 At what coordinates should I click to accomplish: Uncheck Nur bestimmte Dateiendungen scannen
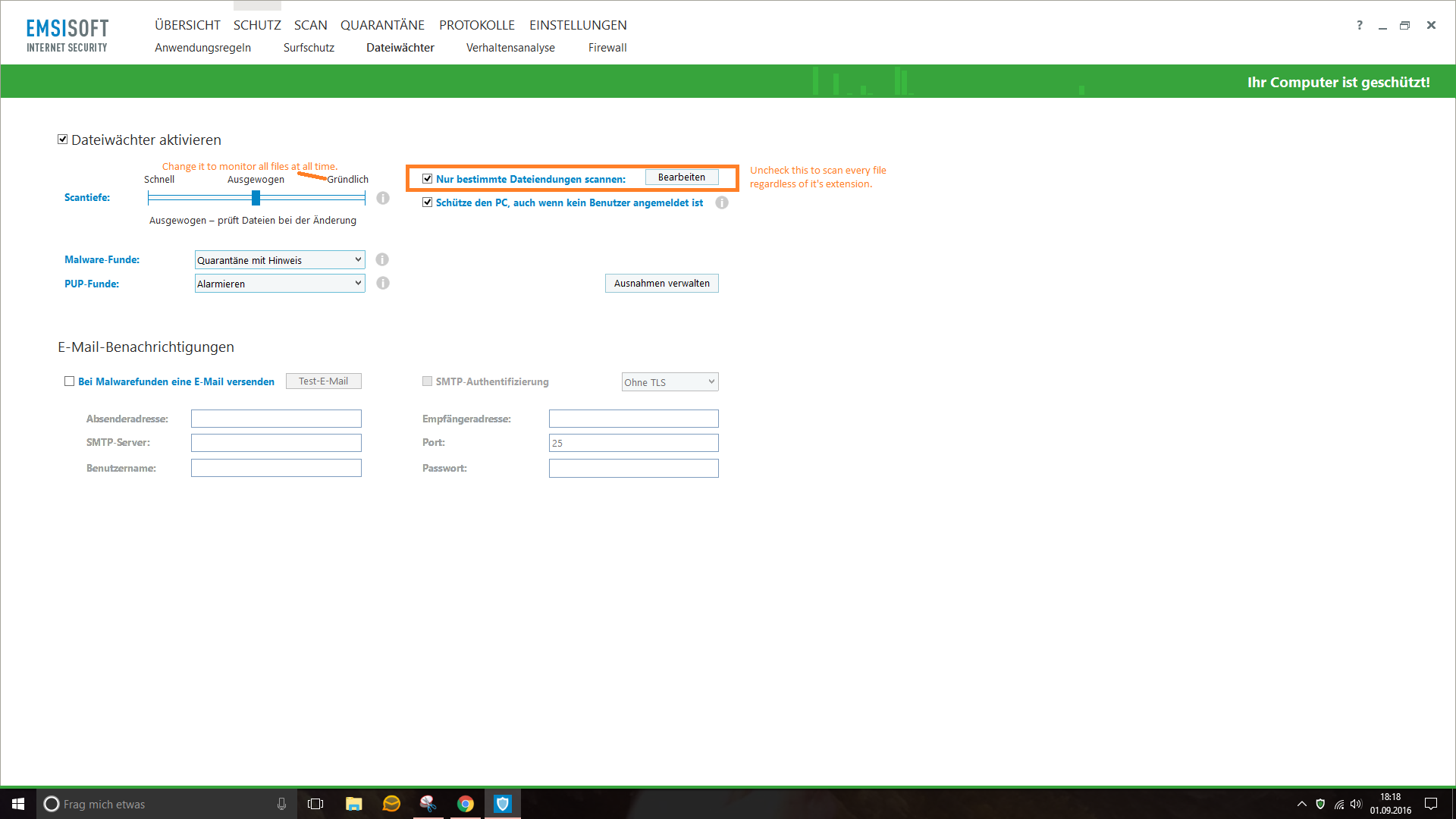428,179
